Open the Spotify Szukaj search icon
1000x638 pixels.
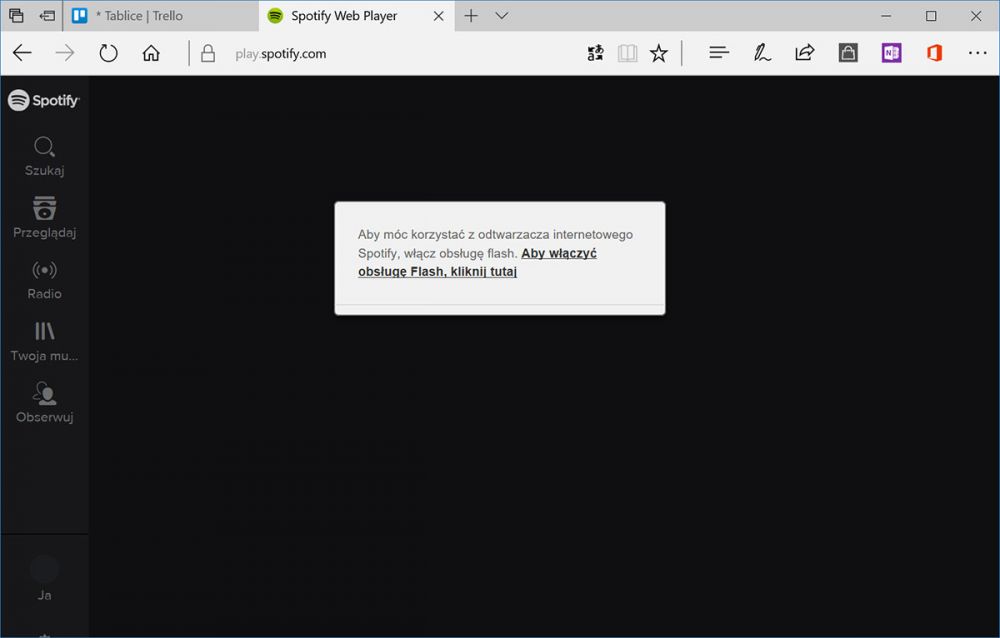click(44, 147)
